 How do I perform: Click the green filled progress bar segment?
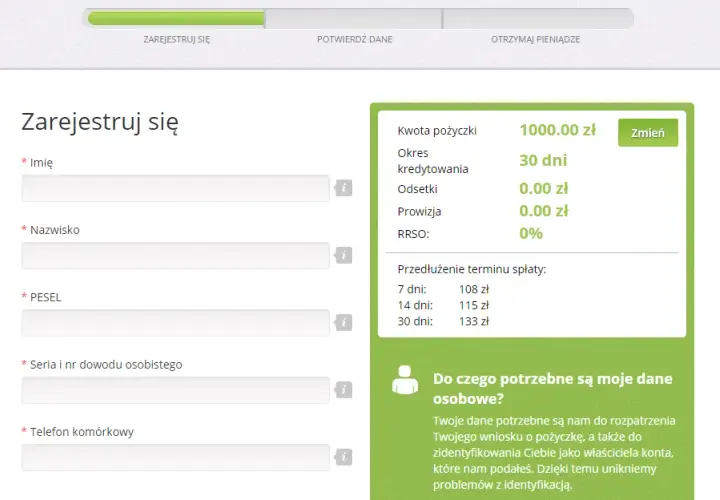[x=176, y=18]
